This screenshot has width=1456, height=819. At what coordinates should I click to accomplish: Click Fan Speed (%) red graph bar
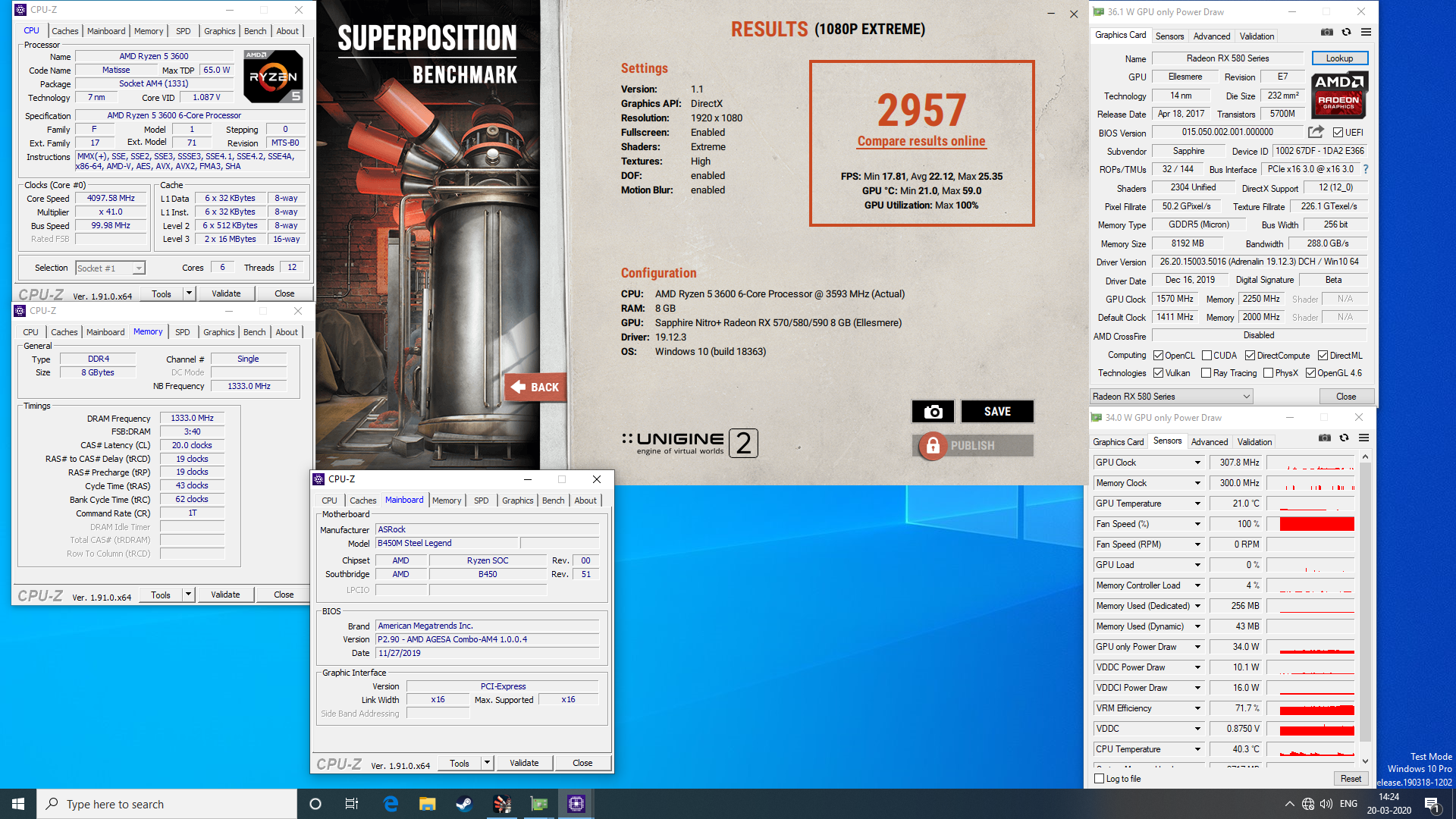tap(1316, 524)
